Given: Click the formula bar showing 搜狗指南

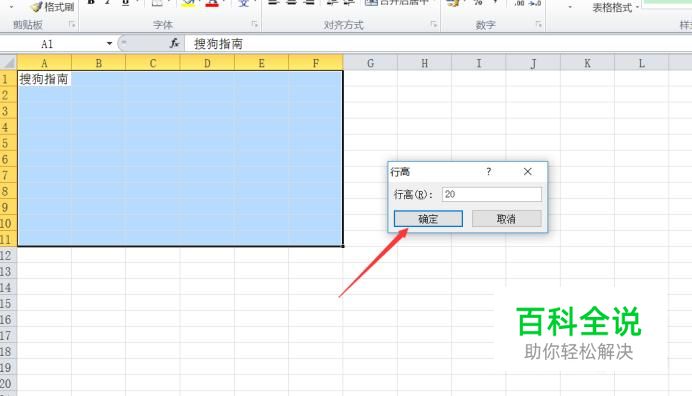Looking at the screenshot, I should point(437,44).
